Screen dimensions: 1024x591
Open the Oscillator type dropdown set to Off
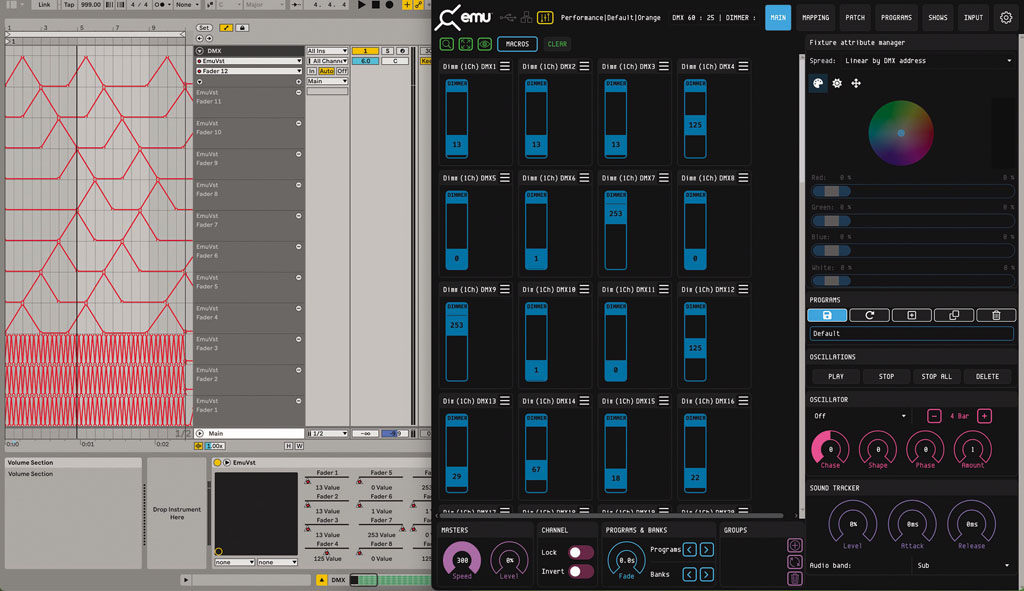(x=859, y=416)
